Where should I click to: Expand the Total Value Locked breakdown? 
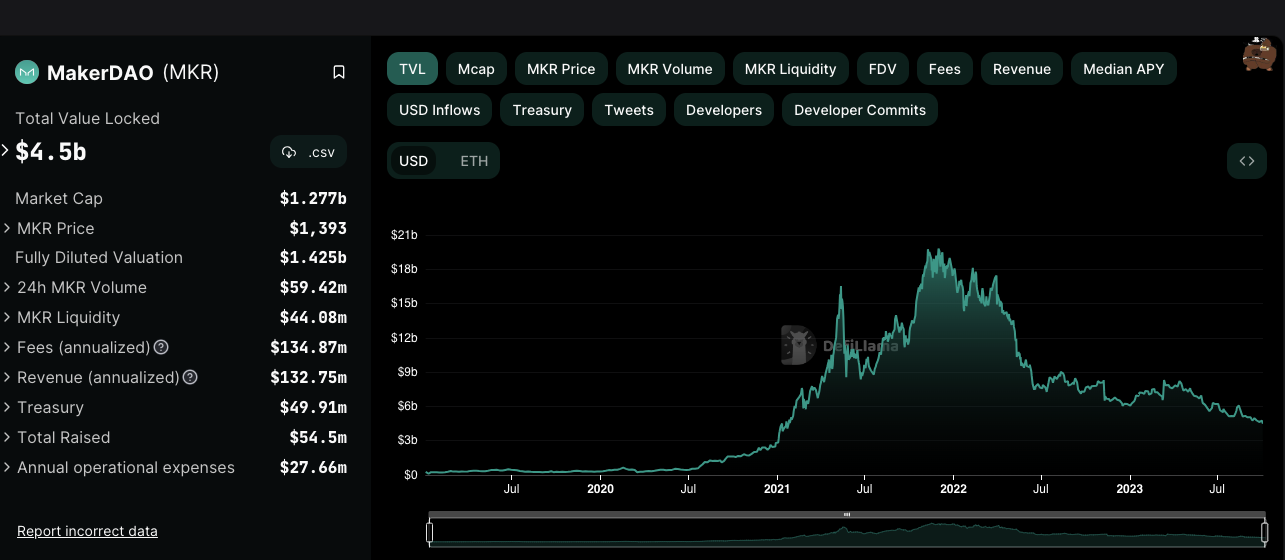(5, 151)
